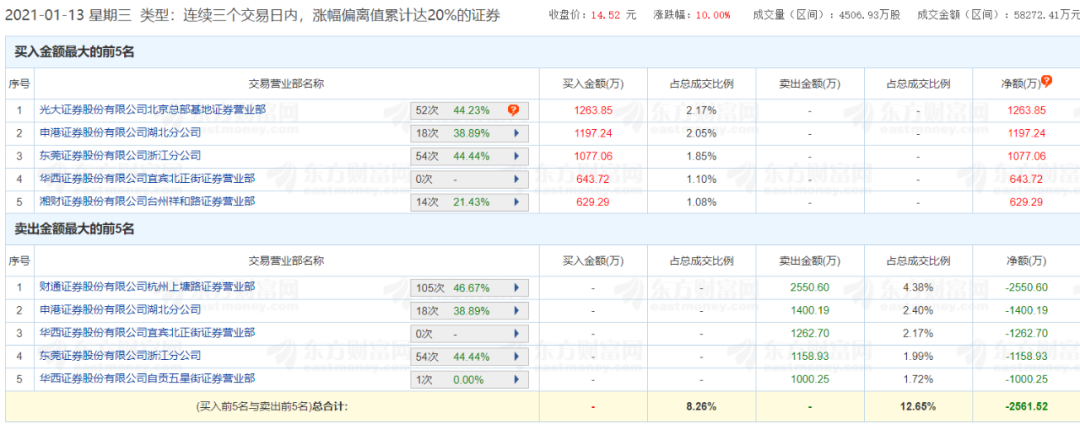Expand the 华西证券宜宾北正街 buy-row 0次 arrow
Screen dimensions: 1080x424
pos(516,179)
